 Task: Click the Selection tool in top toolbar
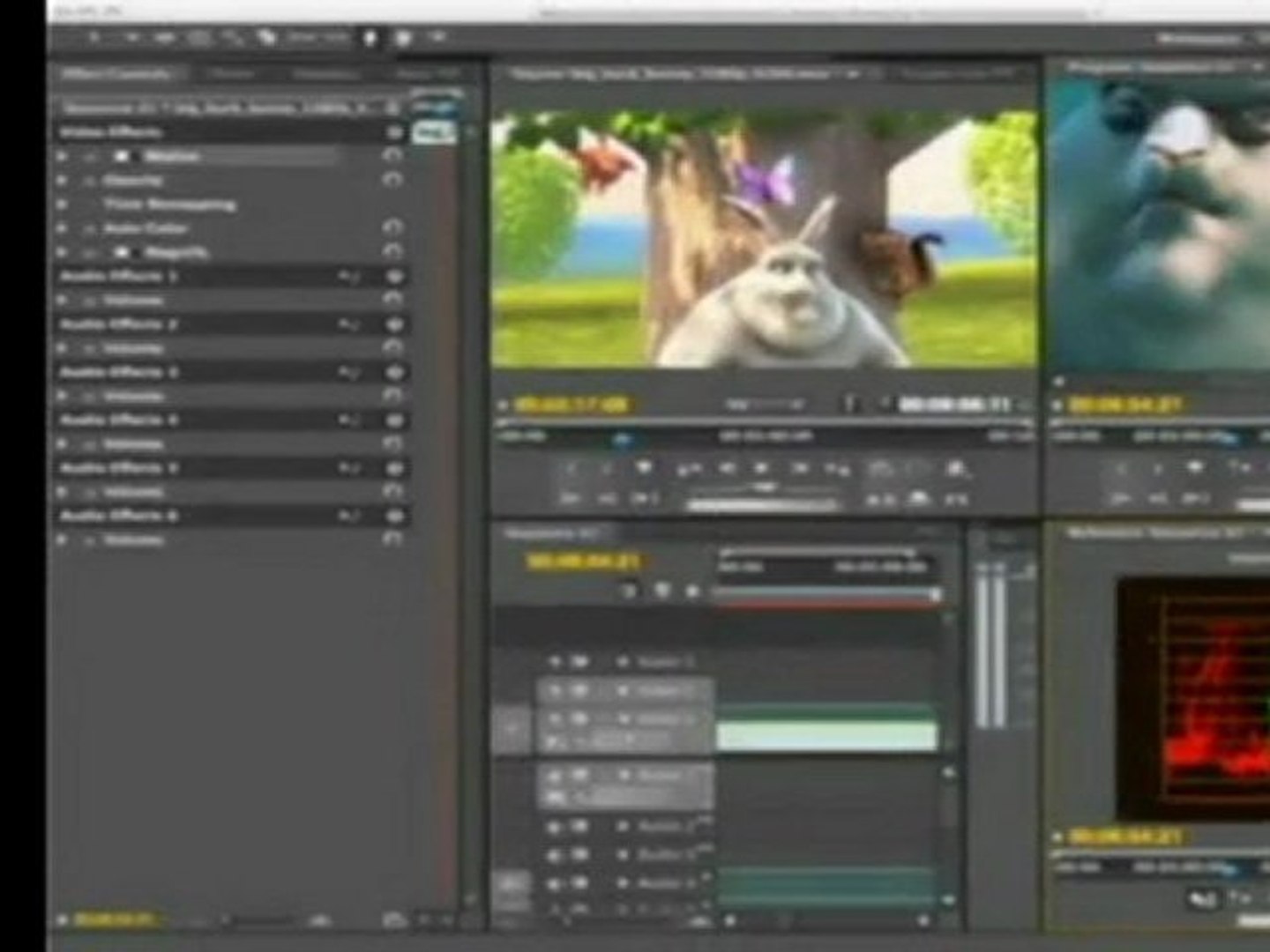pos(94,38)
